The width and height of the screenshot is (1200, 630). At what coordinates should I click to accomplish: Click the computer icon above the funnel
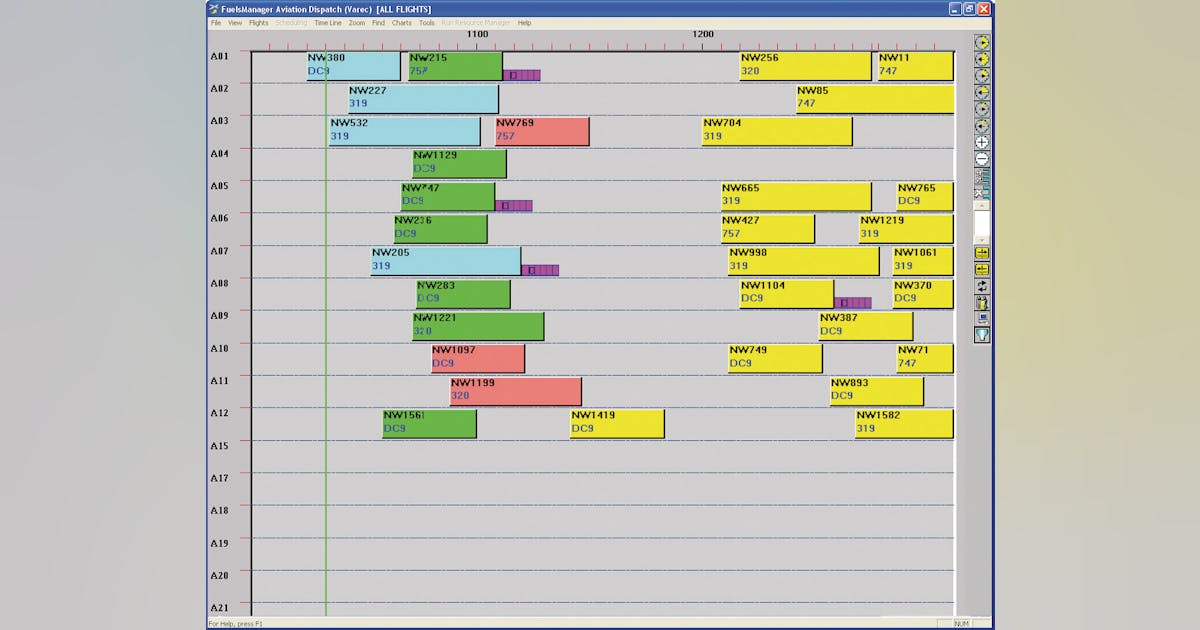pos(982,319)
